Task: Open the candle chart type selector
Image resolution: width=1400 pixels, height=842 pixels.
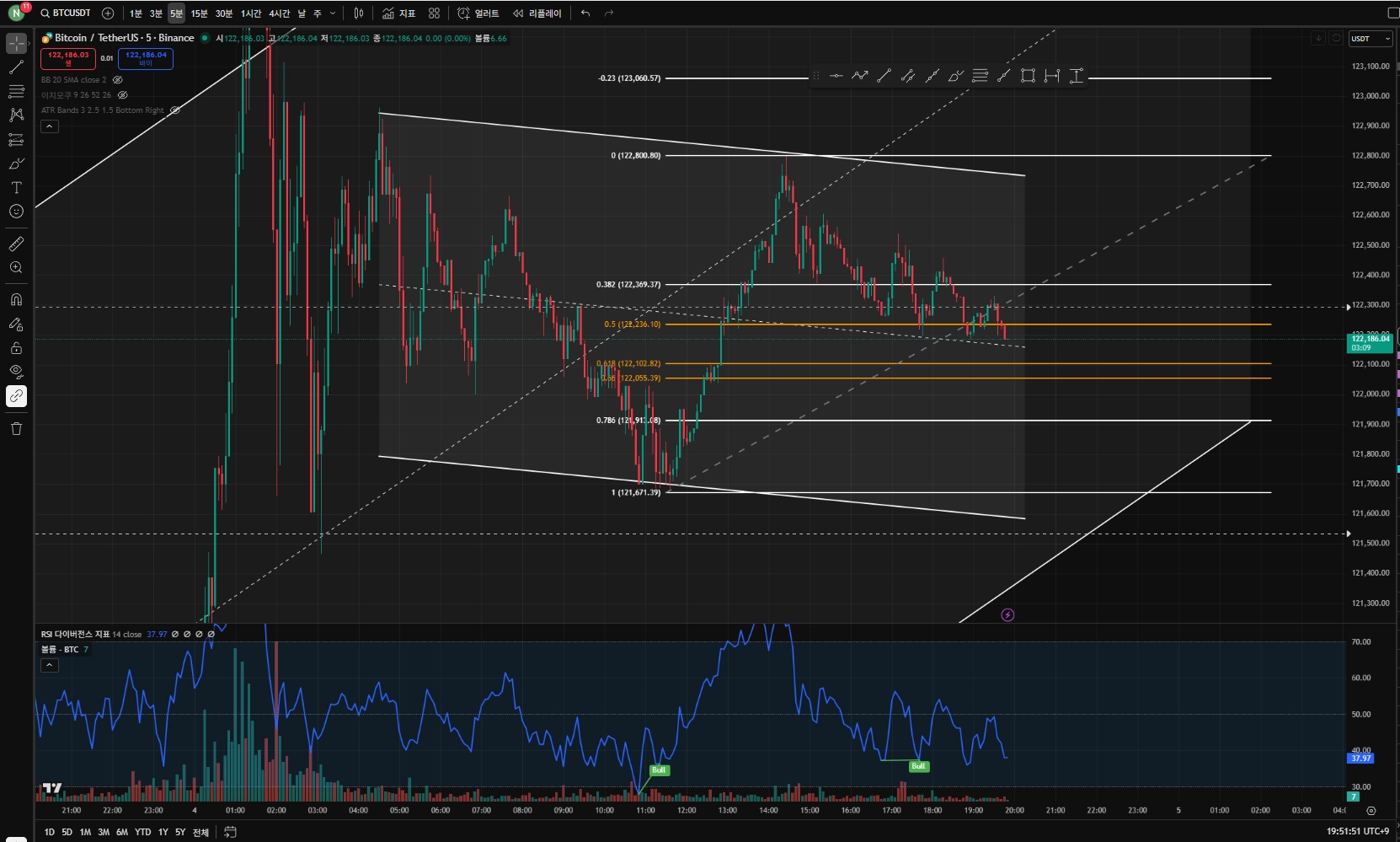Action: (359, 13)
